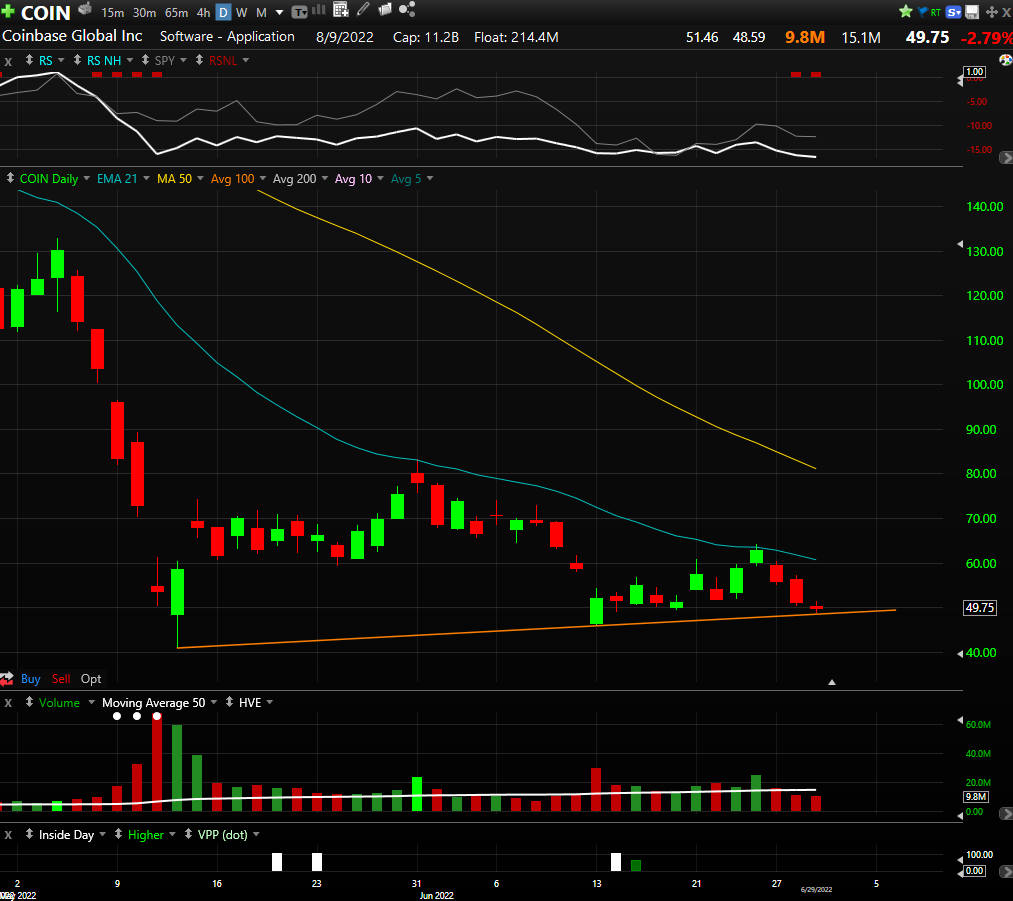Switch to the 65m timeframe
This screenshot has height=901, width=1013.
coord(176,12)
